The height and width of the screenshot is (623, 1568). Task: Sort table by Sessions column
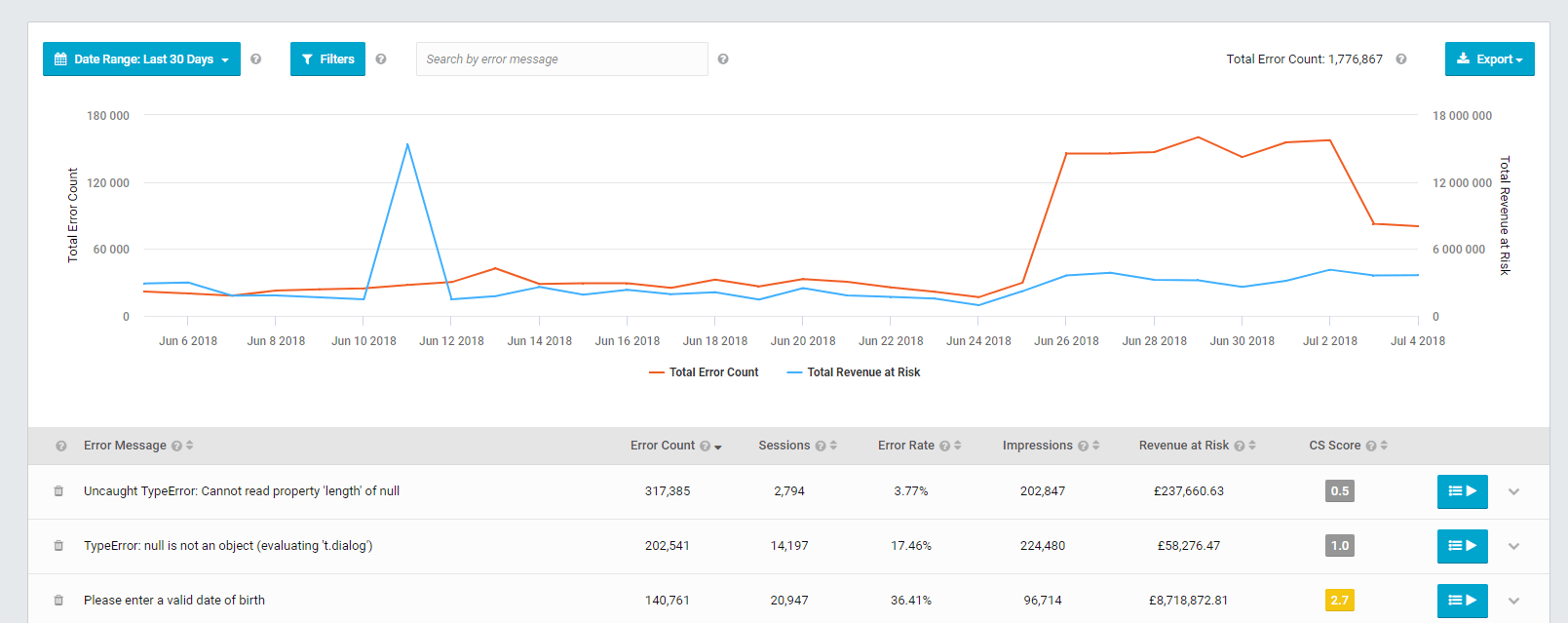(x=833, y=446)
